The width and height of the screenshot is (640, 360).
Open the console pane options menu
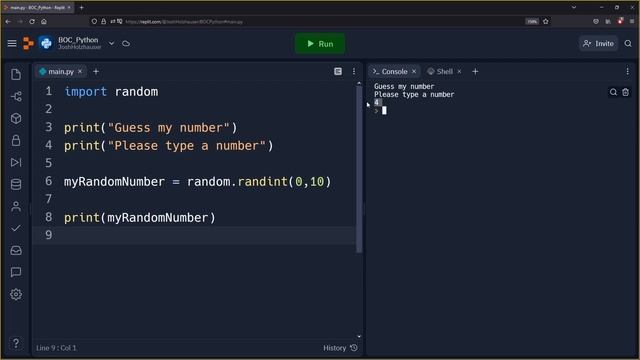(627, 71)
